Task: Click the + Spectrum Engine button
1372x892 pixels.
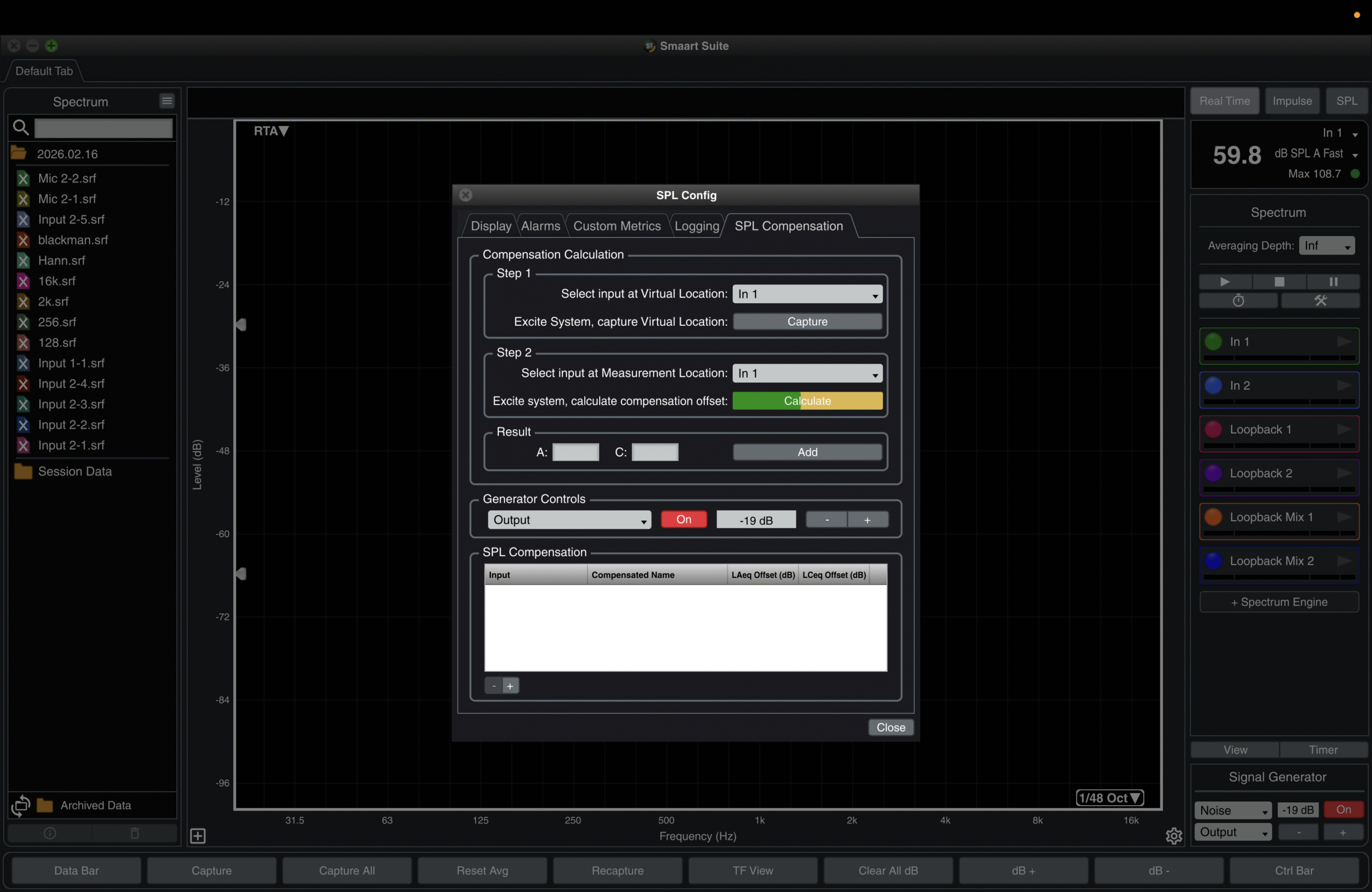Action: (1279, 602)
